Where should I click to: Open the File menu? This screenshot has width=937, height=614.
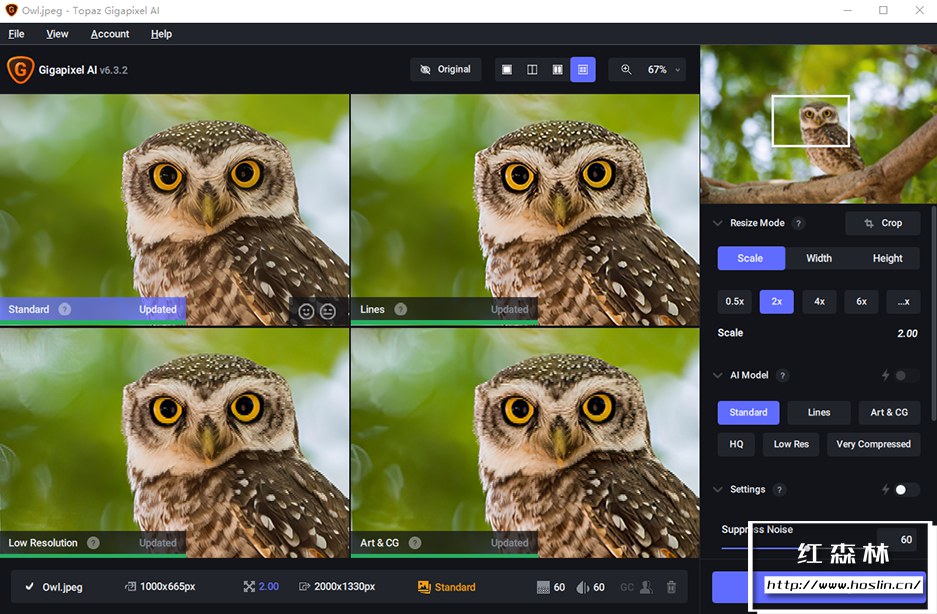click(16, 34)
